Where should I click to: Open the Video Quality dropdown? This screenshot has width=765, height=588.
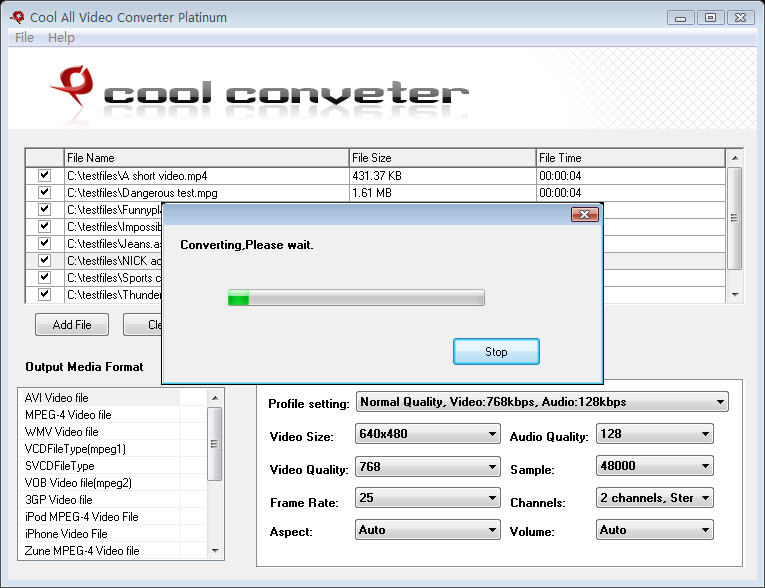point(427,467)
